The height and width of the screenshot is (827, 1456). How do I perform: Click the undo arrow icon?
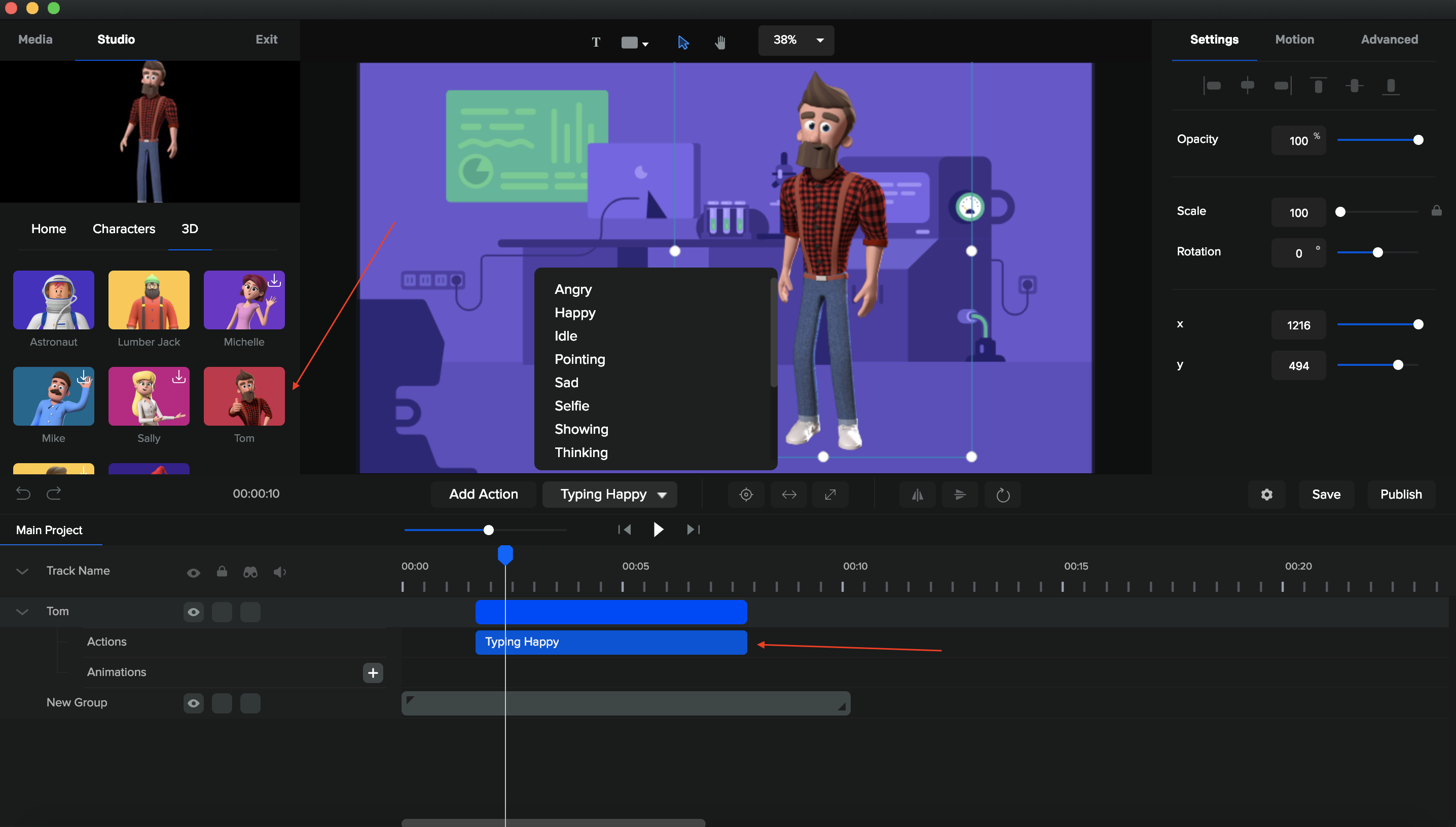click(x=23, y=493)
